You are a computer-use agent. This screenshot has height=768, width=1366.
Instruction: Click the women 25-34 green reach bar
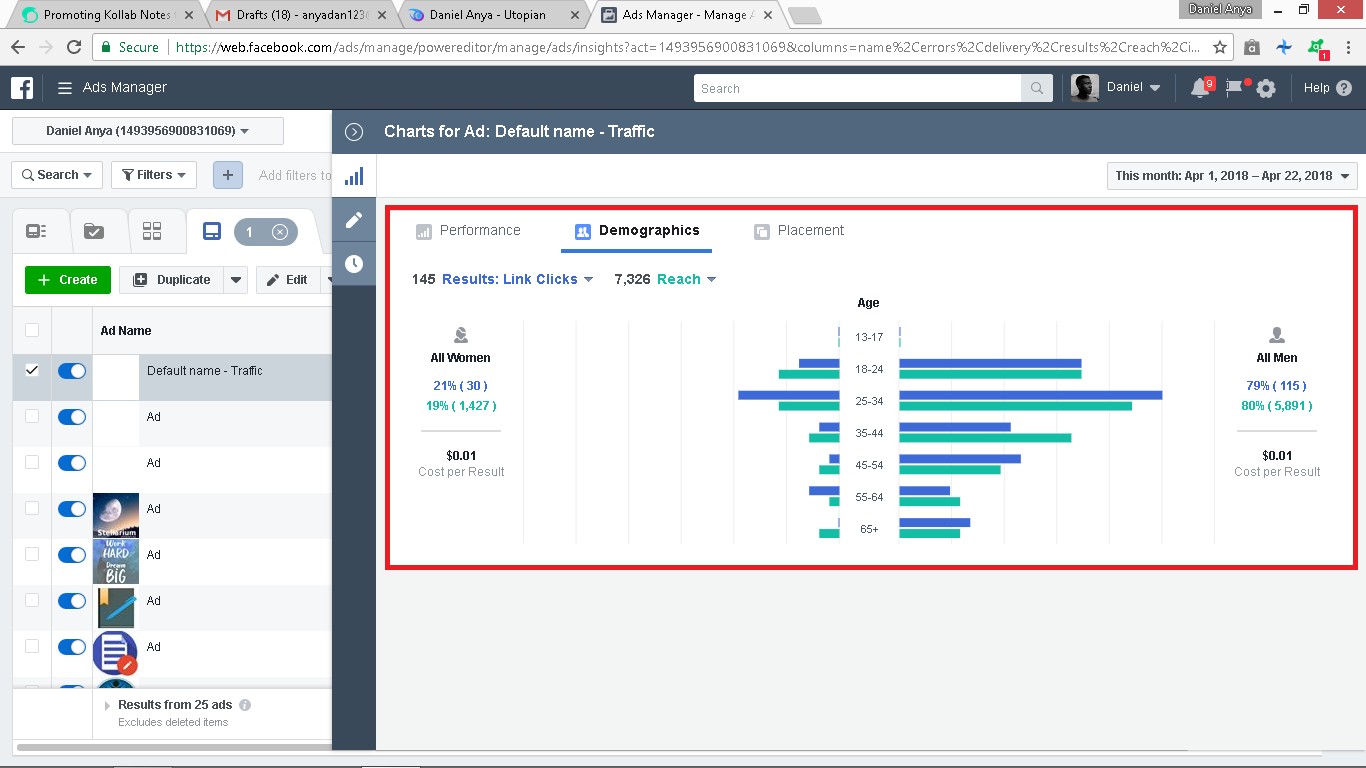(x=808, y=406)
